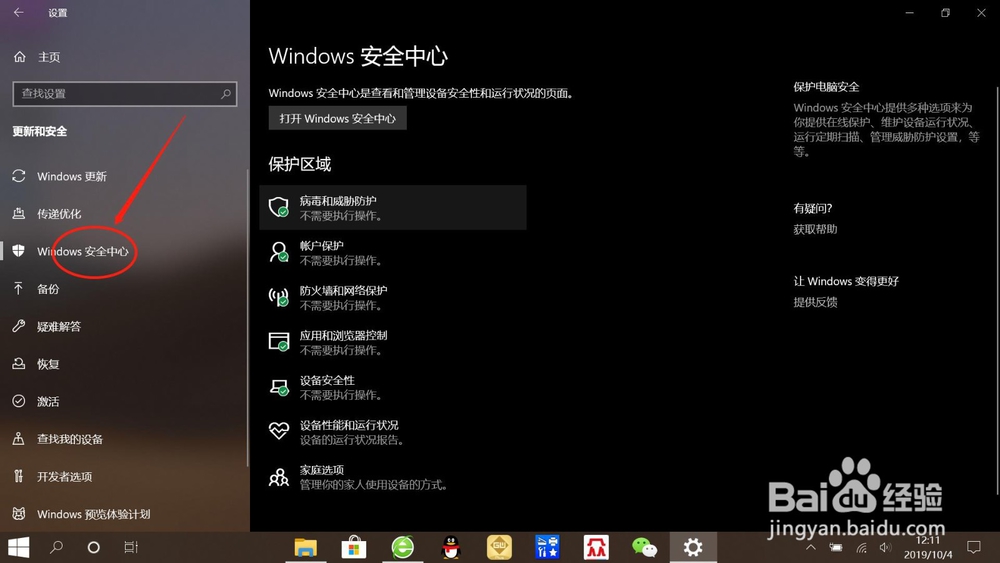Open Microsoft Store from taskbar
1000x563 pixels.
[x=354, y=547]
